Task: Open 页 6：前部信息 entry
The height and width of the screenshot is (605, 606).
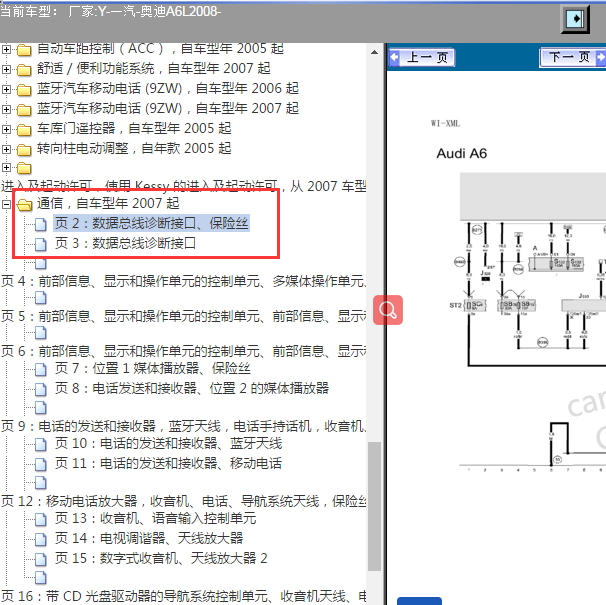Action: (x=183, y=351)
